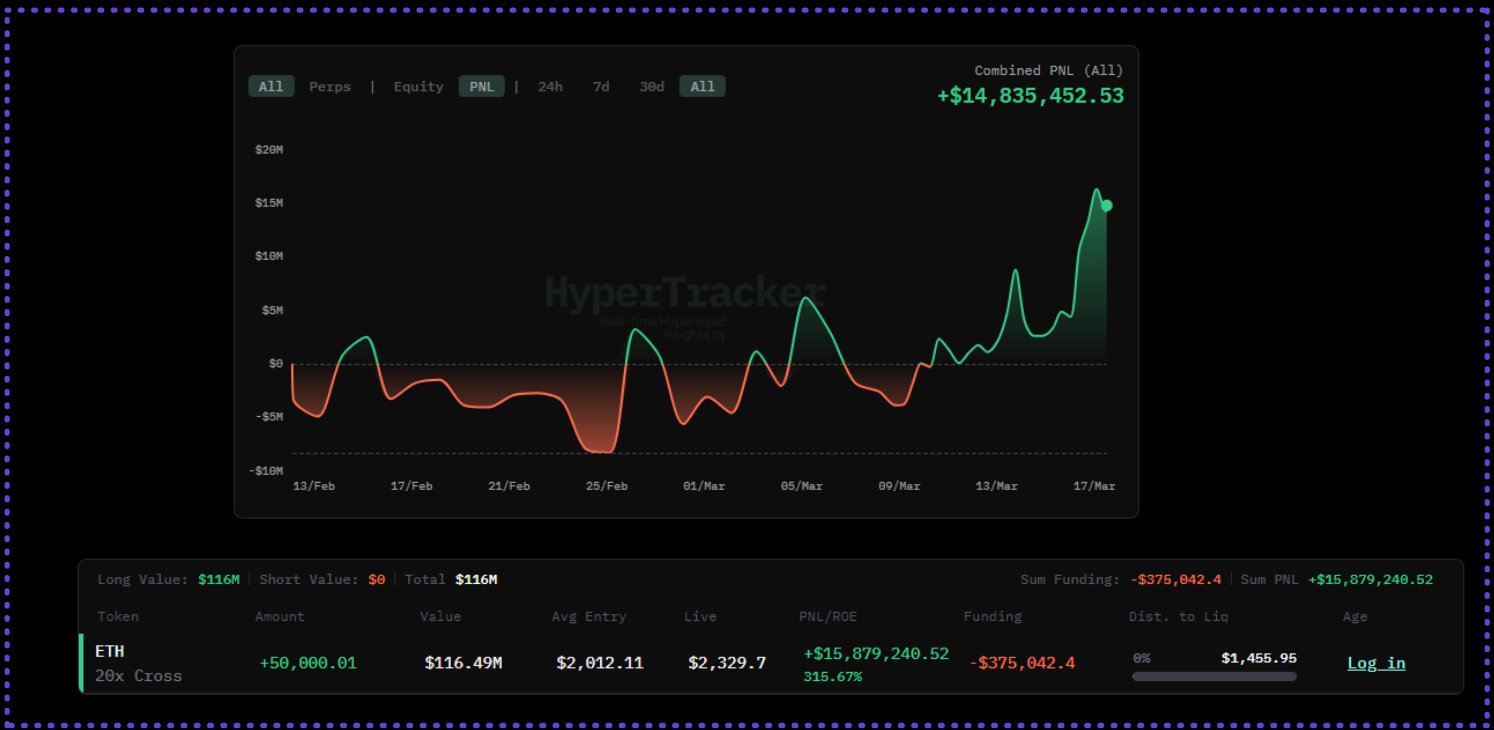The image size is (1494, 730).
Task: Click the Log in link
Action: (x=1376, y=663)
